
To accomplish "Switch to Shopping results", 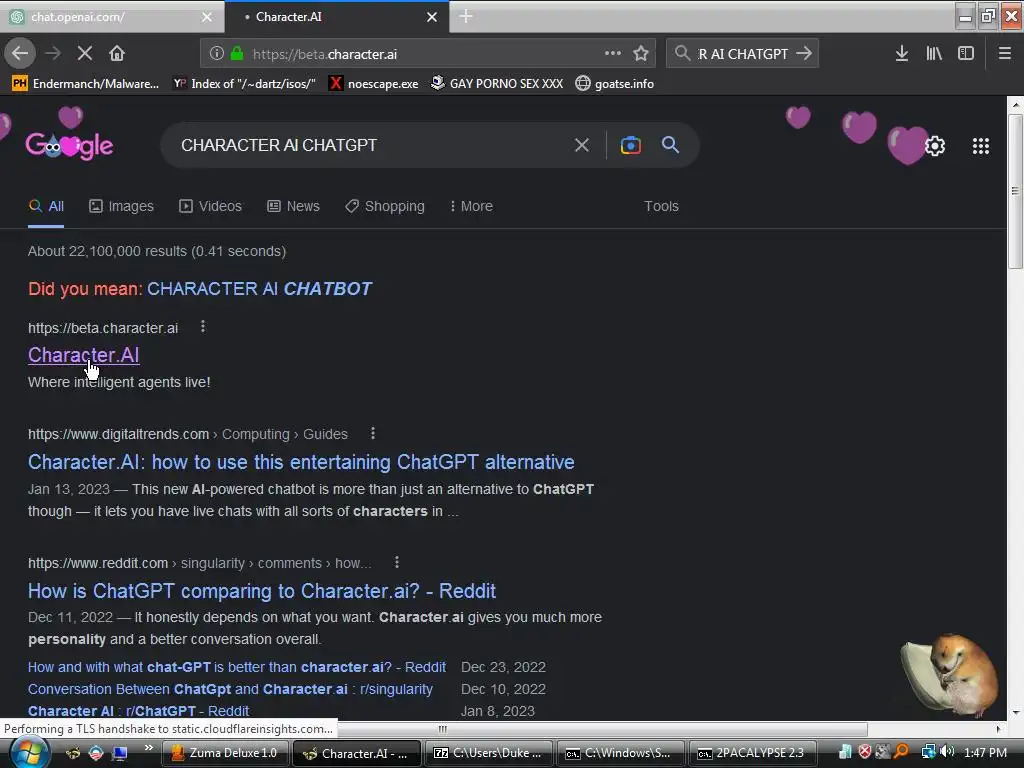I will click(x=385, y=206).
